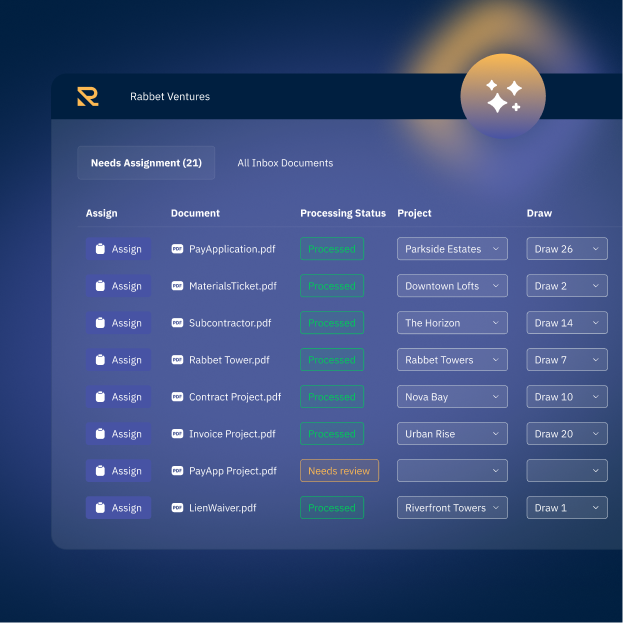
Task: Click the Assign column header
Action: click(x=102, y=213)
